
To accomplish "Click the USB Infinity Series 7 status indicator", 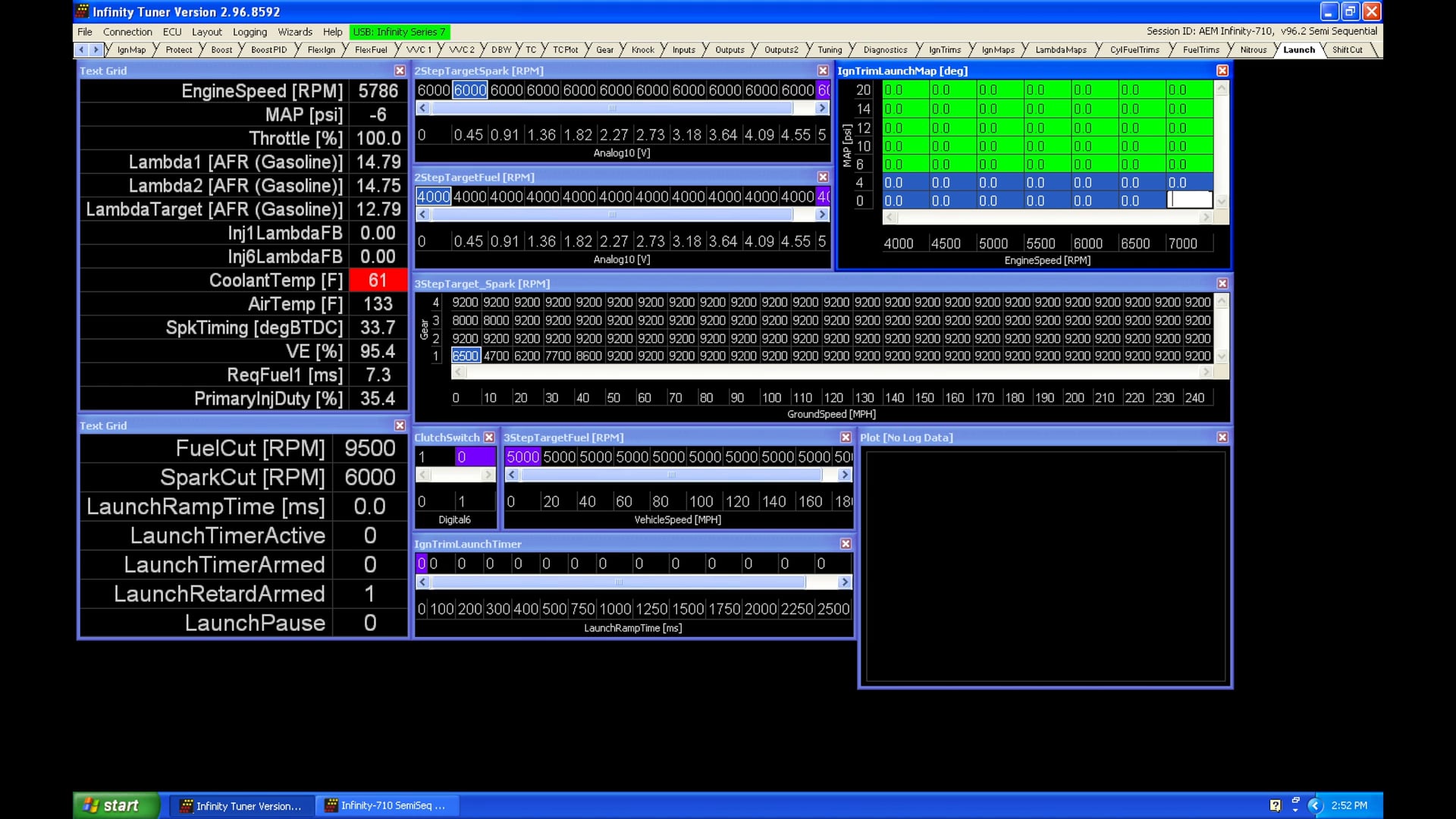I will 399,32.
